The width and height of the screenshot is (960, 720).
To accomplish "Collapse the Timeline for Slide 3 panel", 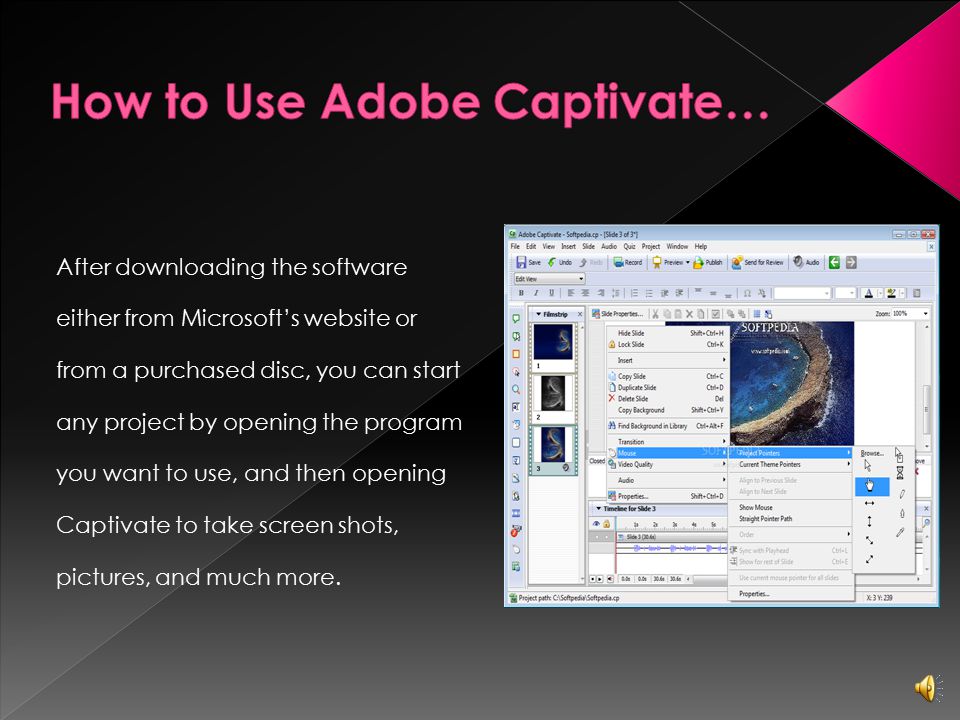I will [x=598, y=509].
